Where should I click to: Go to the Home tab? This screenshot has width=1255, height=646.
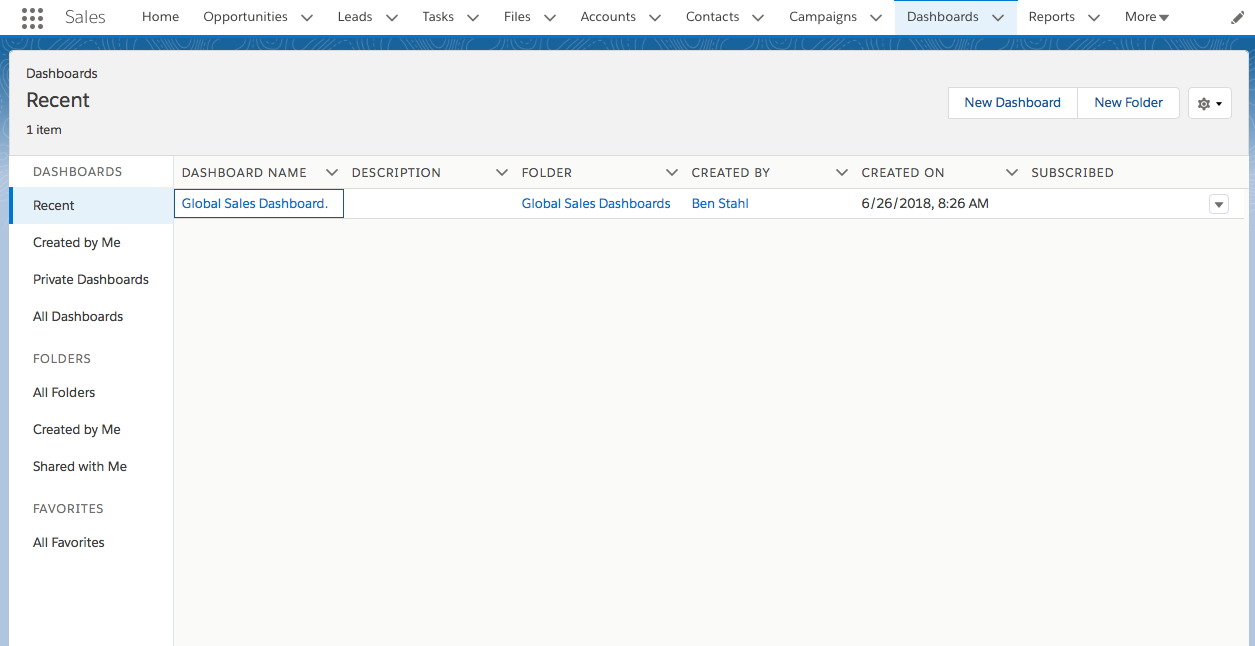[160, 17]
